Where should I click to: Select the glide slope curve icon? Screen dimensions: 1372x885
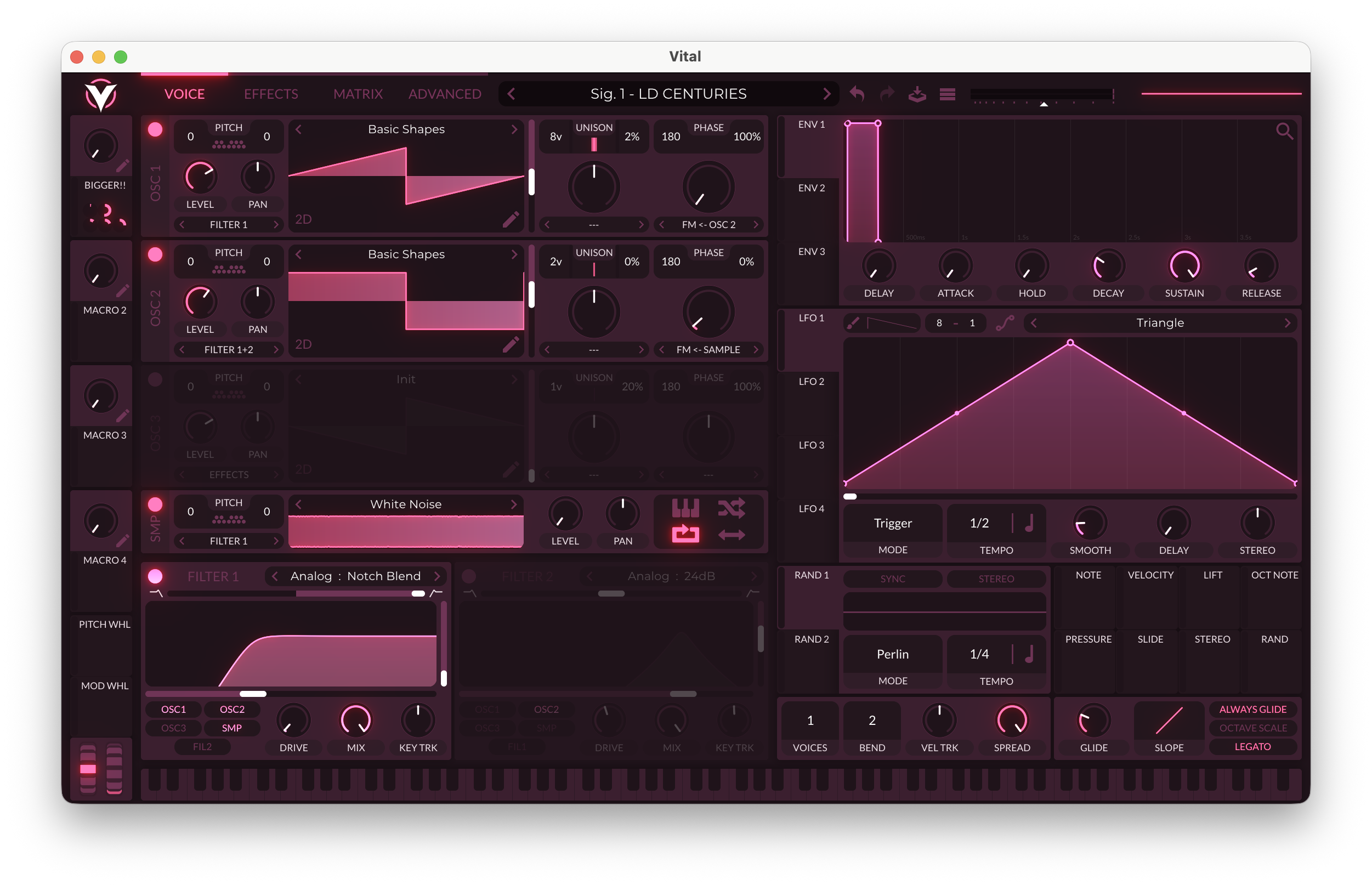click(1169, 721)
